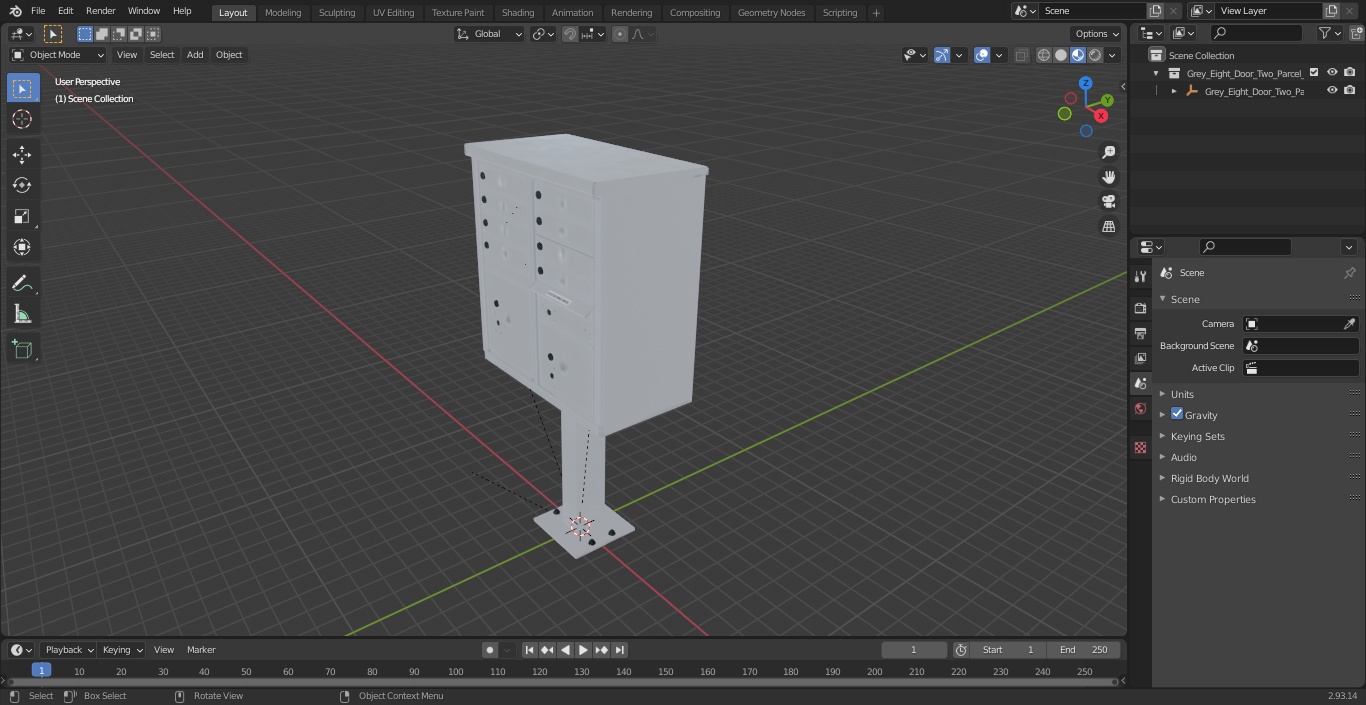Open the Keying dropdown
This screenshot has height=705, width=1366.
coord(122,650)
